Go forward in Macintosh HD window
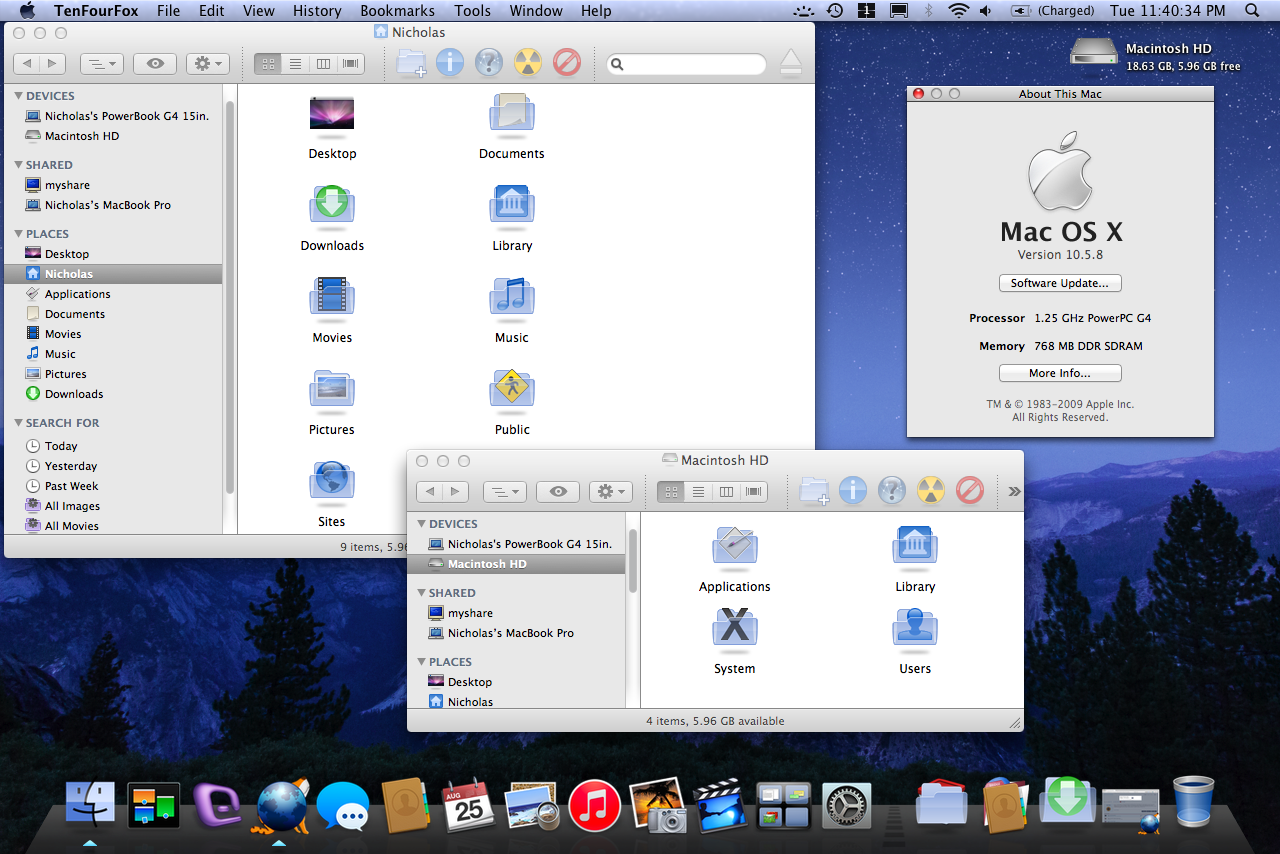 456,492
